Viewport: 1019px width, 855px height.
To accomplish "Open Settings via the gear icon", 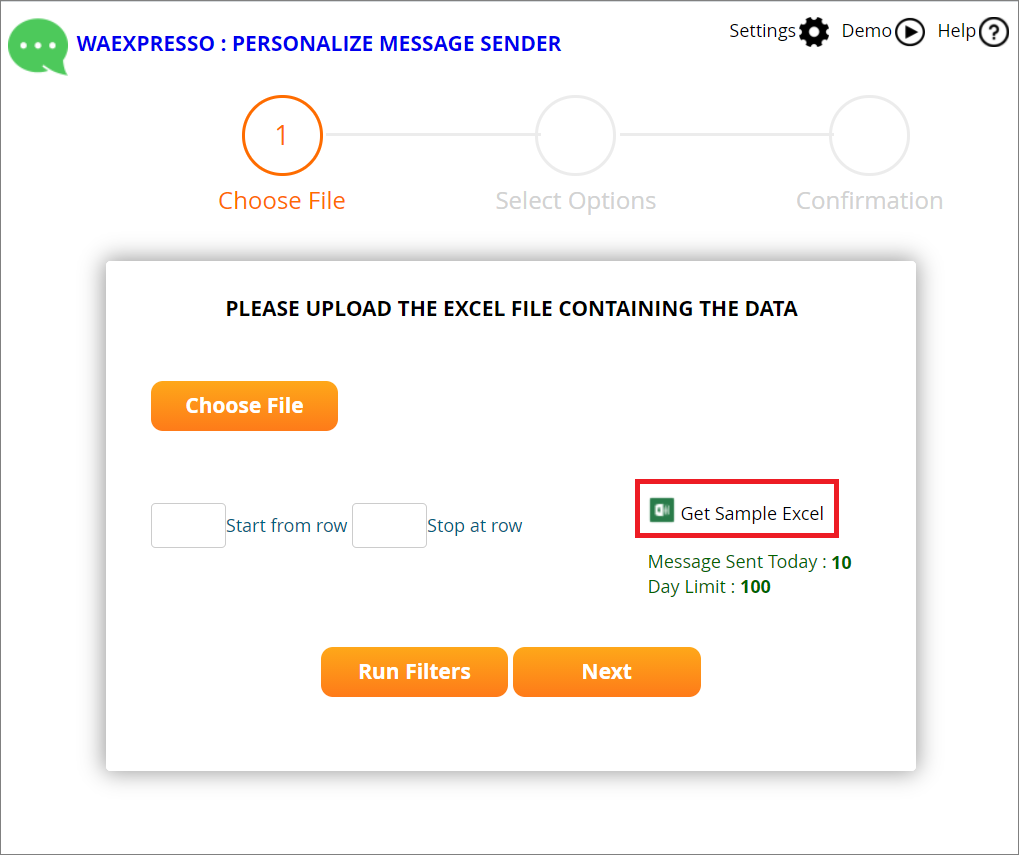I will 814,32.
